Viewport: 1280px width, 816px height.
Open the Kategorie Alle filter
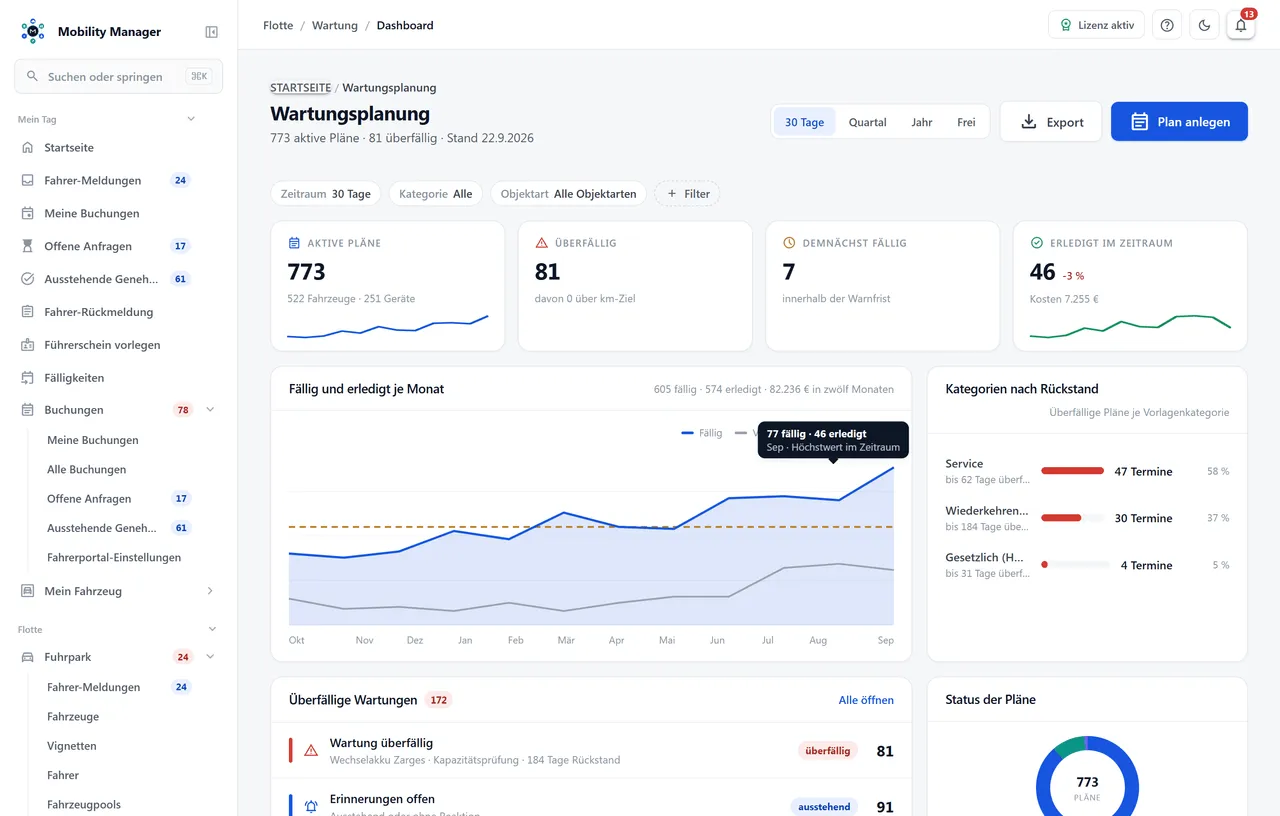point(436,194)
